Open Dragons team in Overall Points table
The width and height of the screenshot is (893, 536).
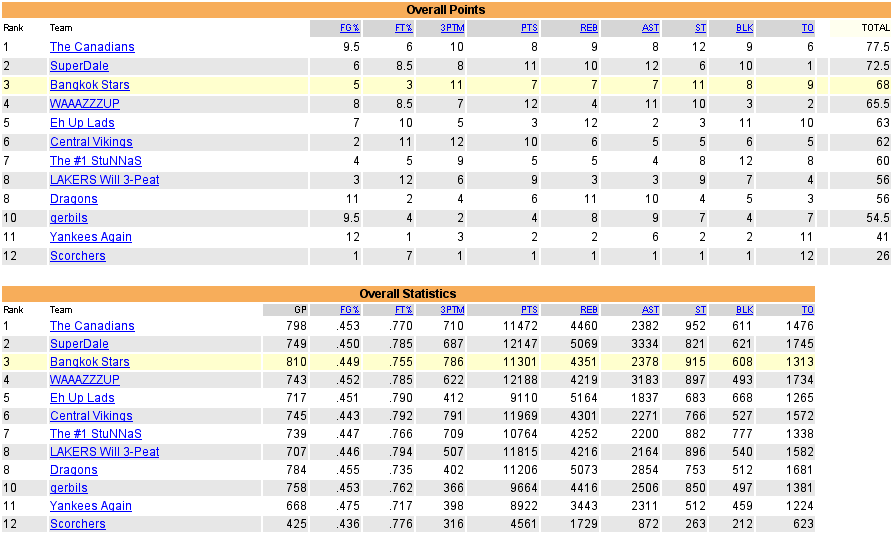[x=73, y=199]
